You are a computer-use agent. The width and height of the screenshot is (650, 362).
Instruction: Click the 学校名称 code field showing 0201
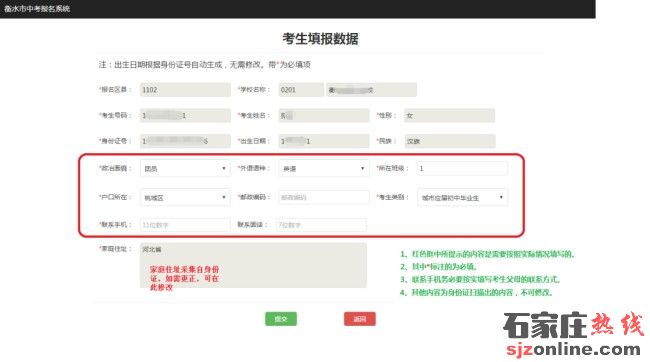(301, 90)
